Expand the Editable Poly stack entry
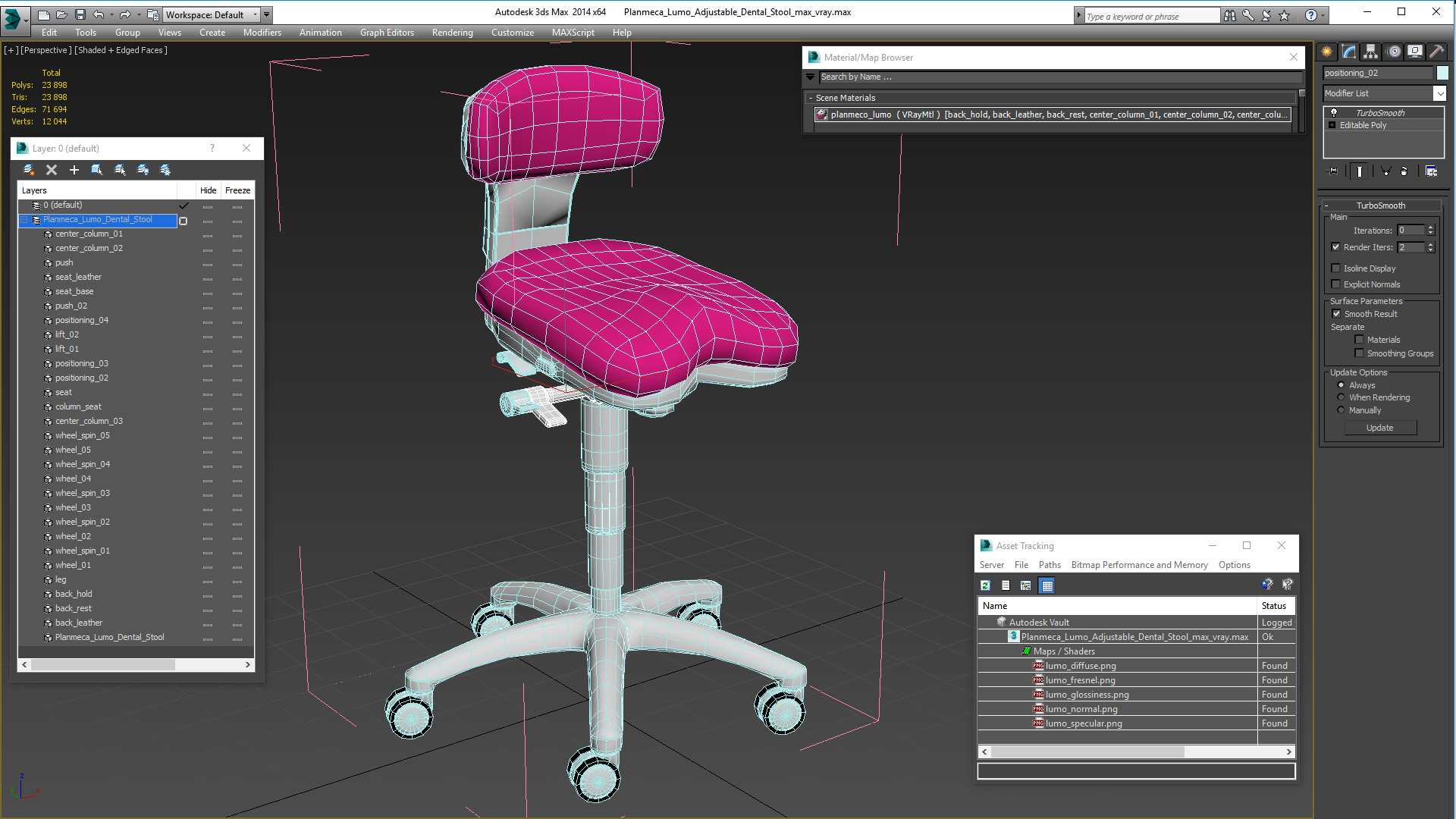This screenshot has height=819, width=1456. [1332, 125]
